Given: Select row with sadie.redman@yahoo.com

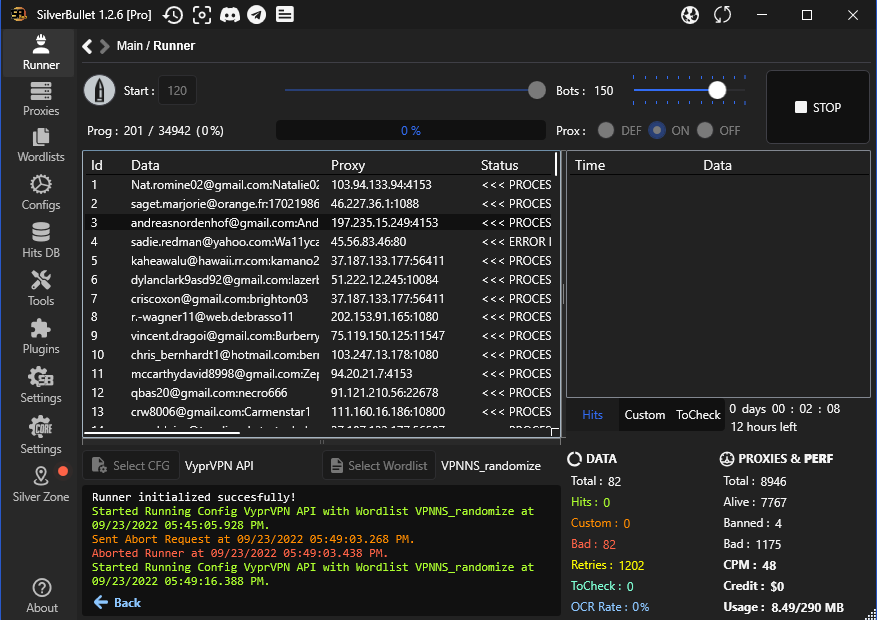Looking at the screenshot, I should 318,242.
